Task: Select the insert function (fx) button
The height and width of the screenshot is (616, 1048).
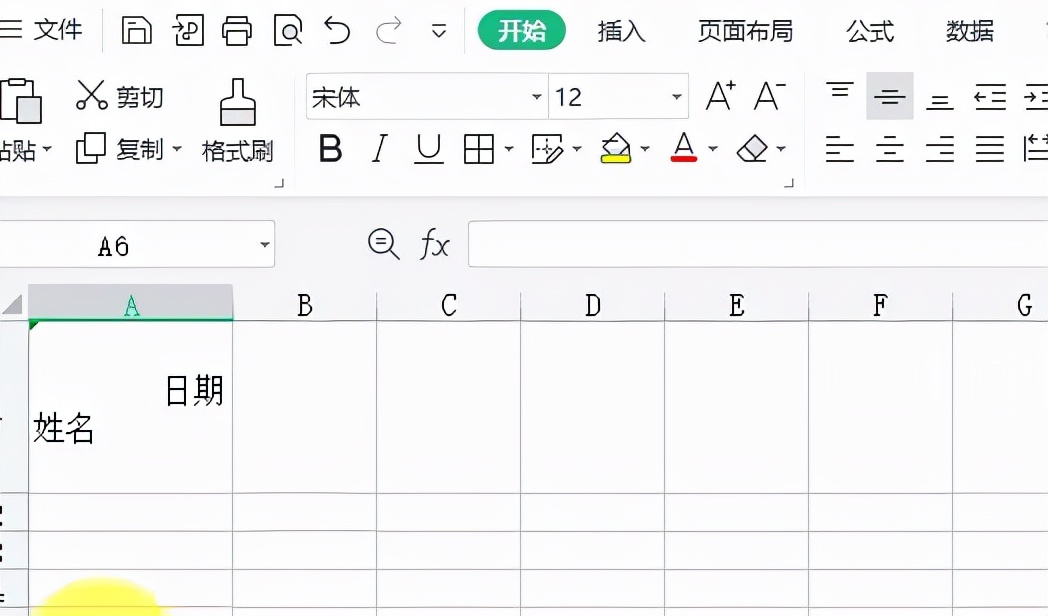Action: pos(434,244)
